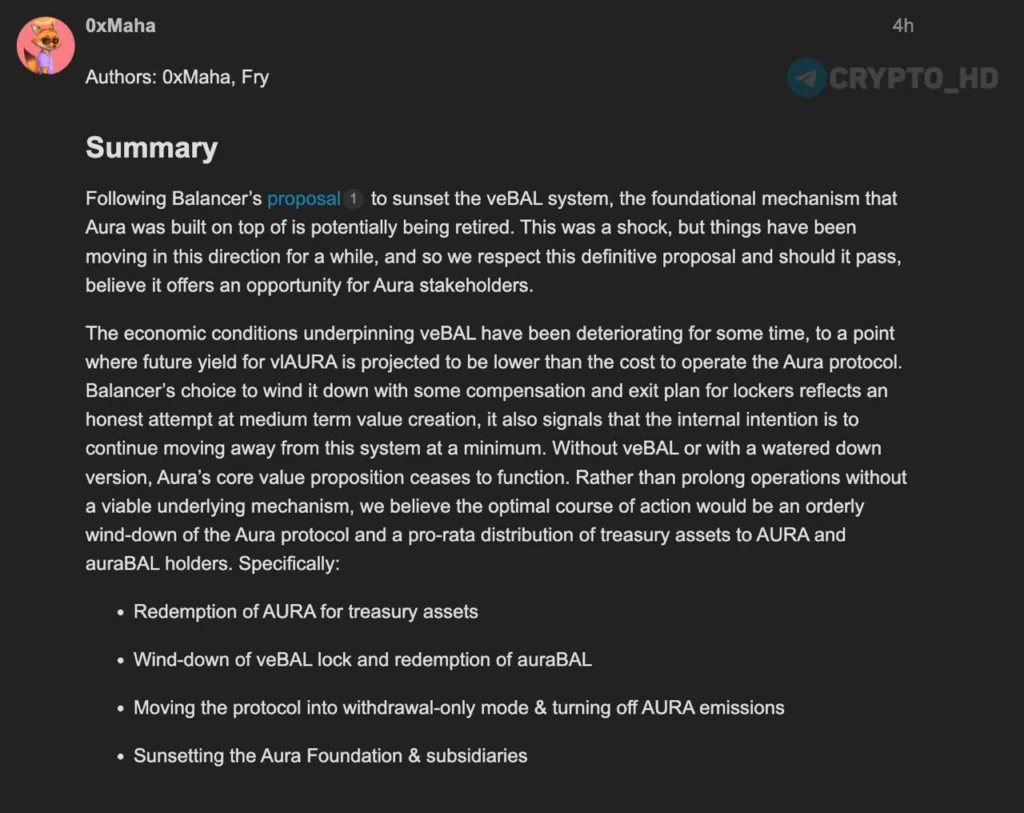Click the "Redemption of AURA for treasury assets" bullet

pyautogui.click(x=305, y=611)
